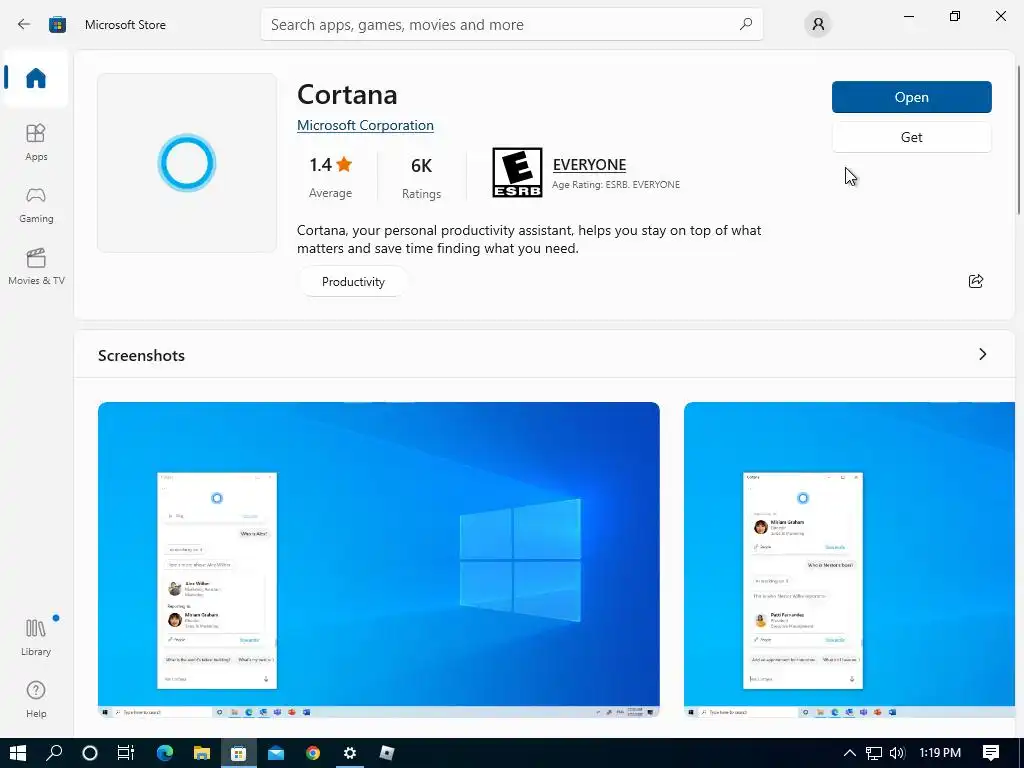
Task: Click the Microsoft Store logo icon
Action: tap(57, 25)
